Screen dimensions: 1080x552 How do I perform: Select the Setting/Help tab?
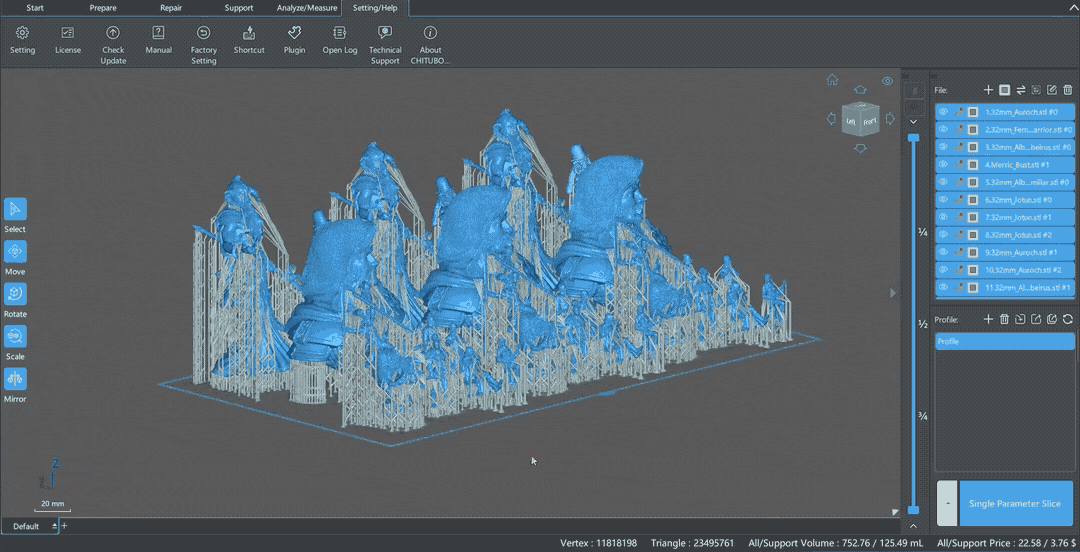point(375,8)
